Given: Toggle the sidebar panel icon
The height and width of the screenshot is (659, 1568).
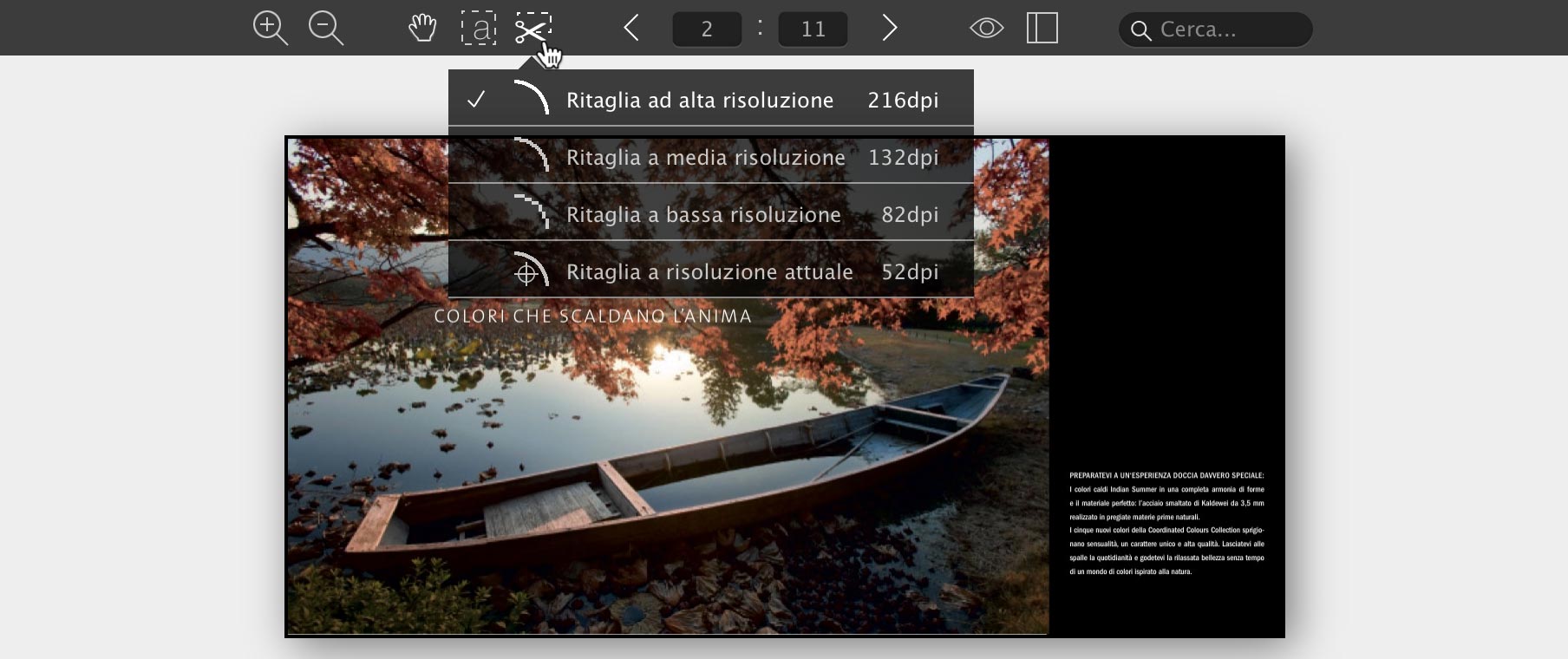Looking at the screenshot, I should point(1042,28).
